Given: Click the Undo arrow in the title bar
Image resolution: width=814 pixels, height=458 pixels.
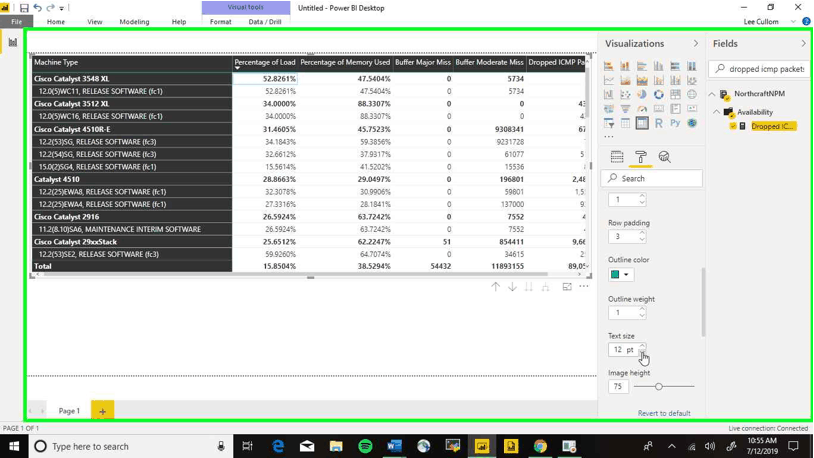Looking at the screenshot, I should click(x=37, y=8).
